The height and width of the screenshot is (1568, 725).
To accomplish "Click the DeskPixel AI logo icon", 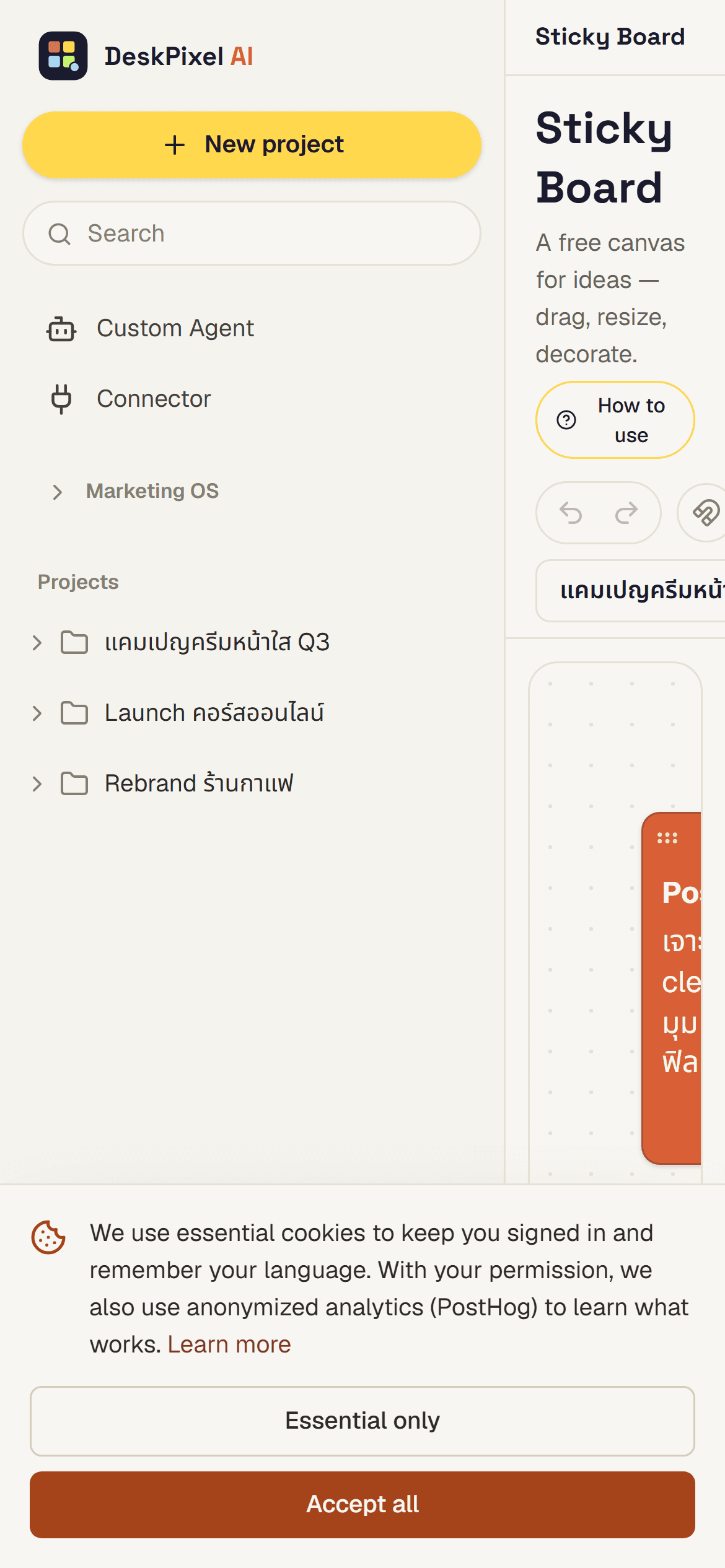I will click(63, 56).
